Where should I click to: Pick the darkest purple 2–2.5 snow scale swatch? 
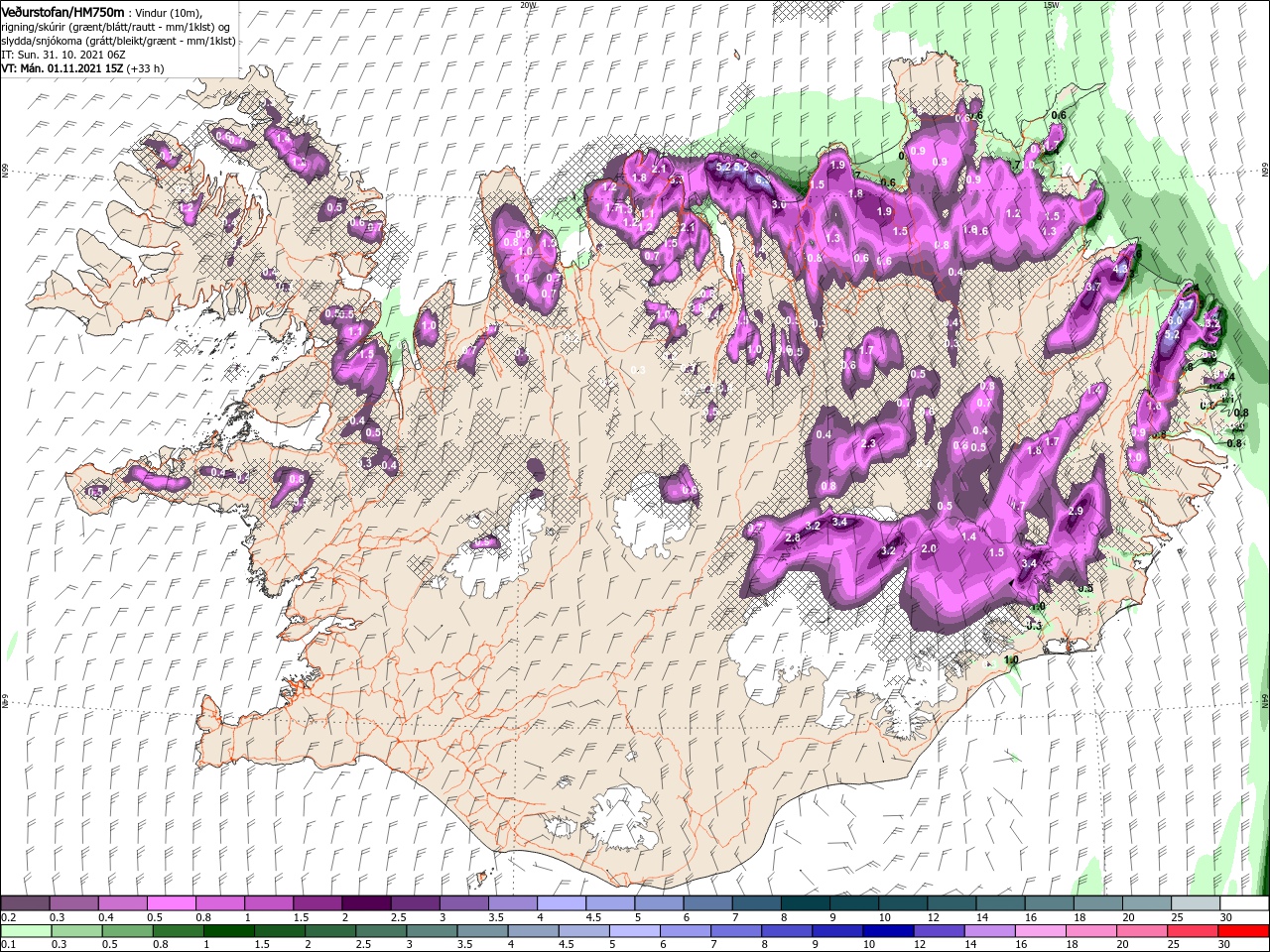tap(366, 903)
